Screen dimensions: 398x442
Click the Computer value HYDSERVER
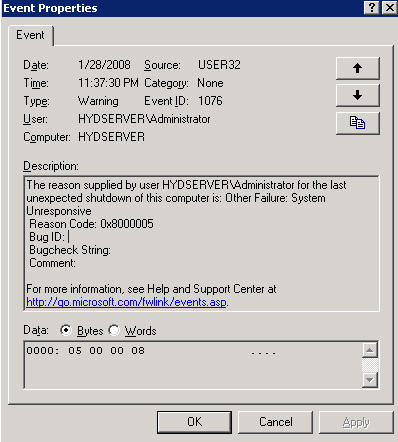tap(111, 137)
